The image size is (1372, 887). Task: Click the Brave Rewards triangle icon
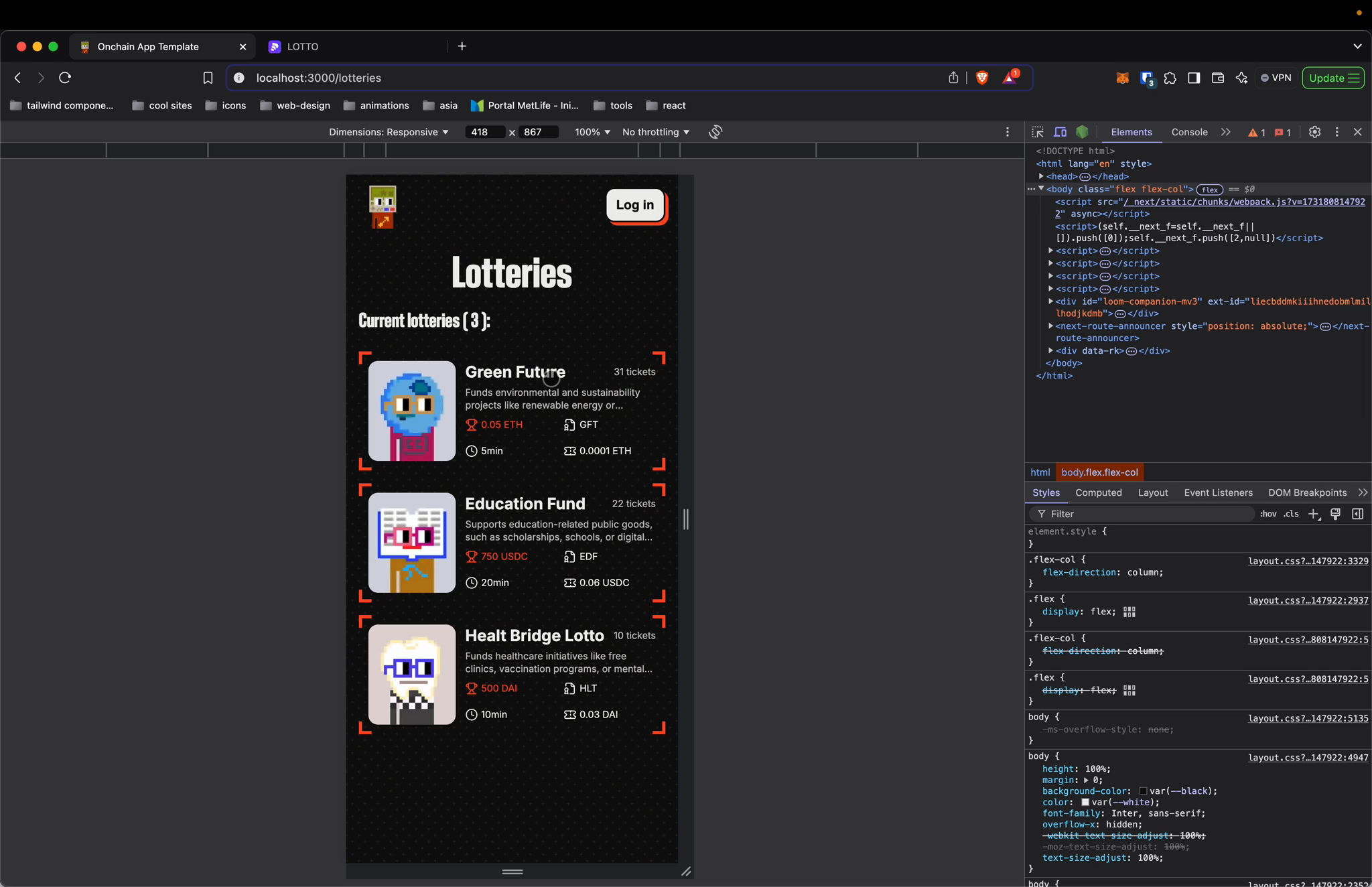pos(1010,78)
